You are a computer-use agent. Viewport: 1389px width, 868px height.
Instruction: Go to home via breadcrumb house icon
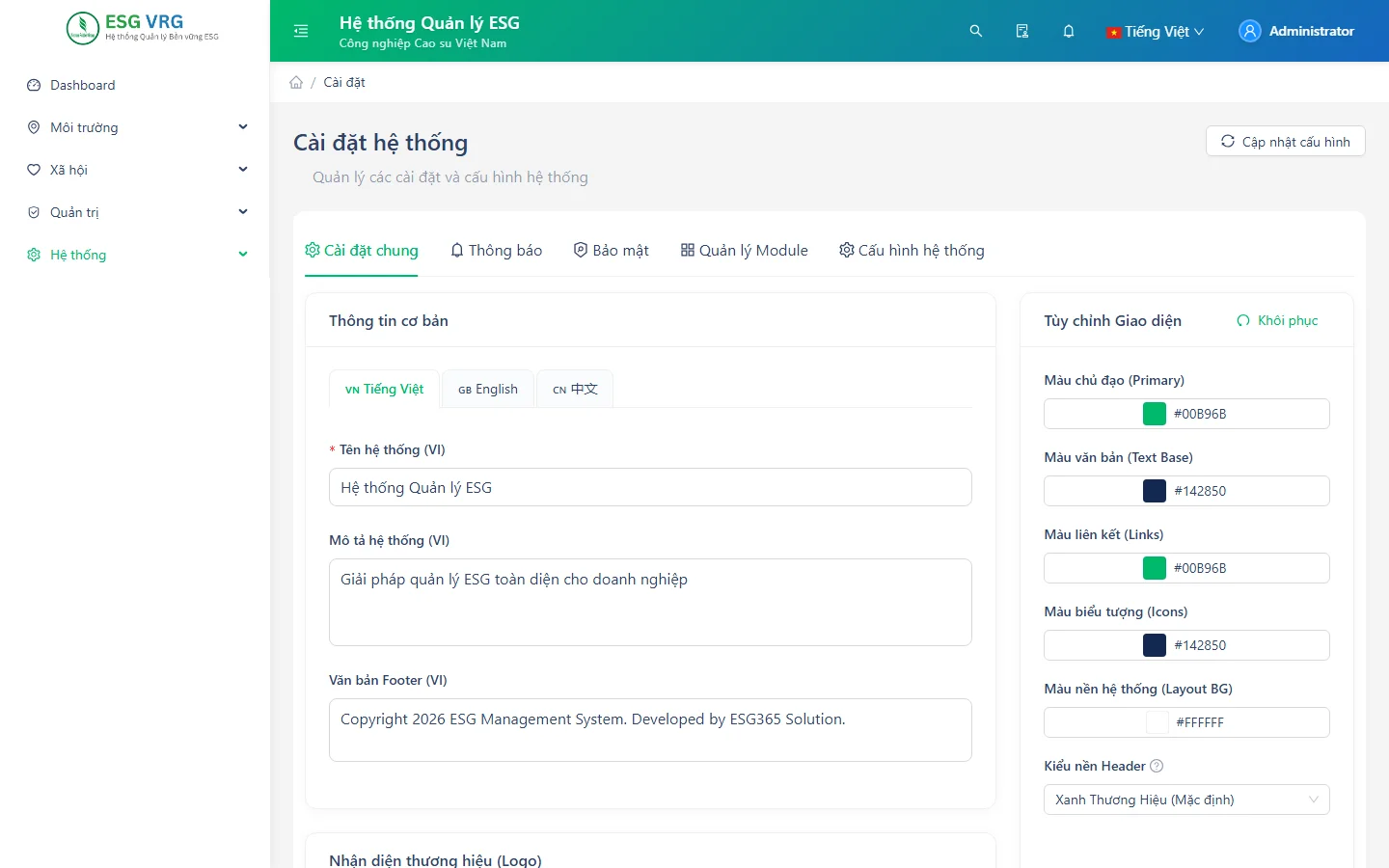coord(296,82)
